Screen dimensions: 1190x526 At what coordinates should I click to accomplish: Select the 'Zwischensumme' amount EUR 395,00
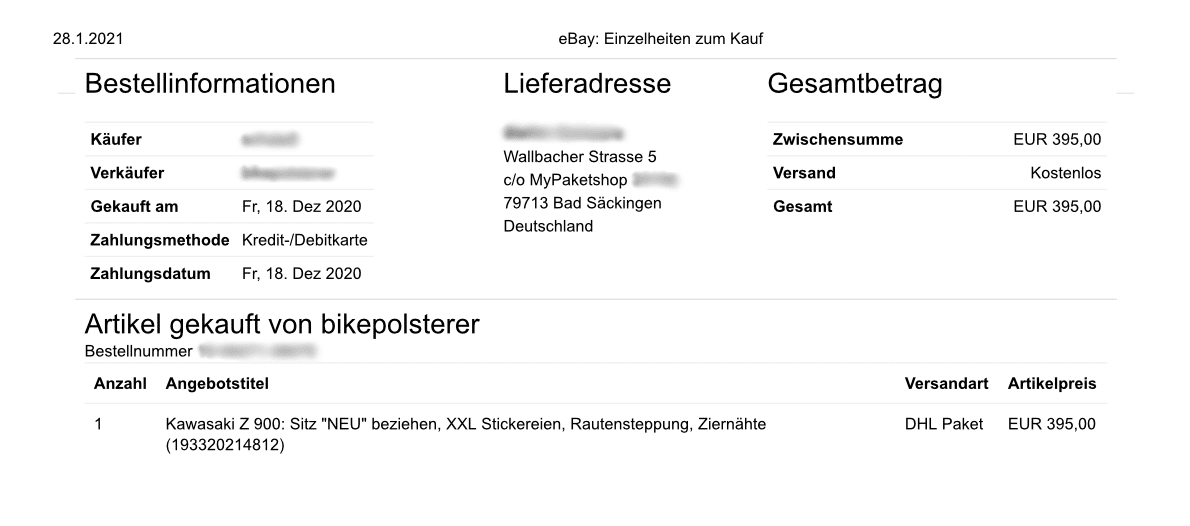(1057, 140)
